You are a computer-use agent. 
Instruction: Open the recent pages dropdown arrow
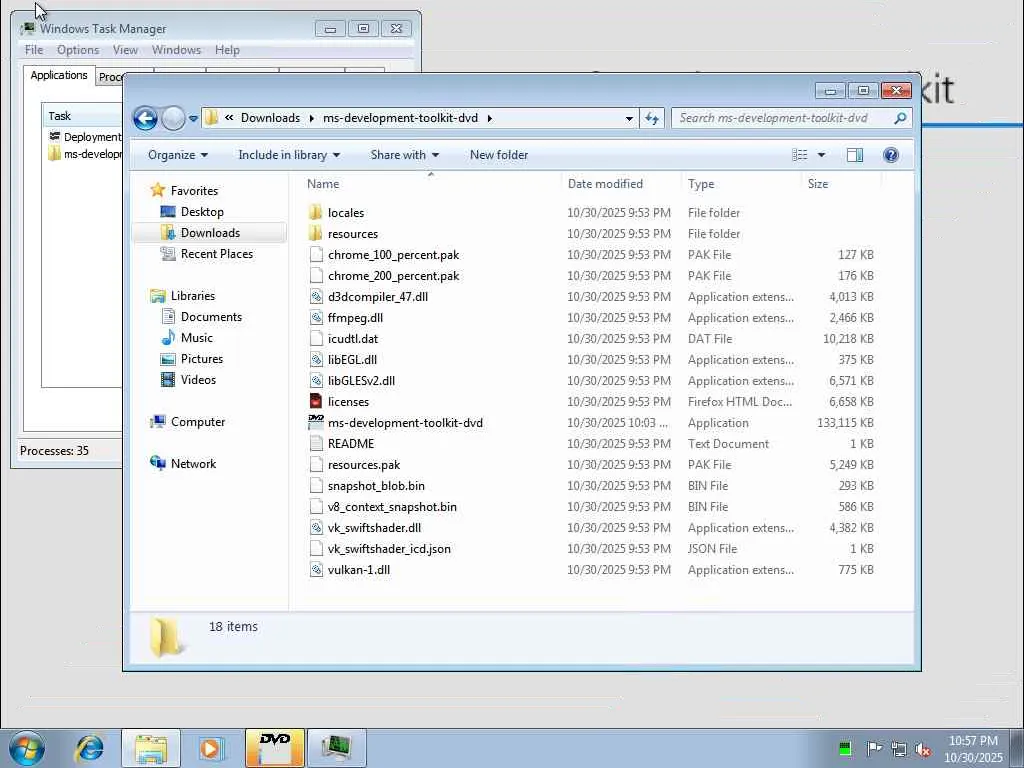tap(193, 119)
